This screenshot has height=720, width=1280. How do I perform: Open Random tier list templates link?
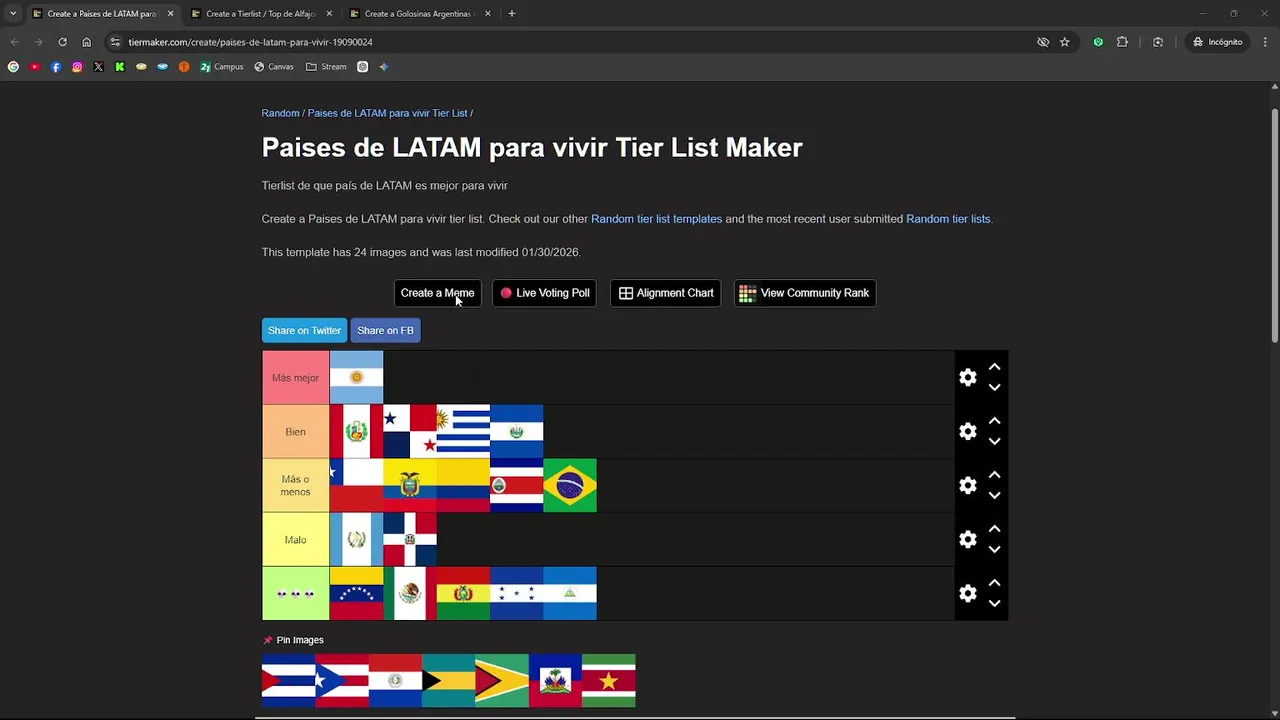tap(656, 219)
